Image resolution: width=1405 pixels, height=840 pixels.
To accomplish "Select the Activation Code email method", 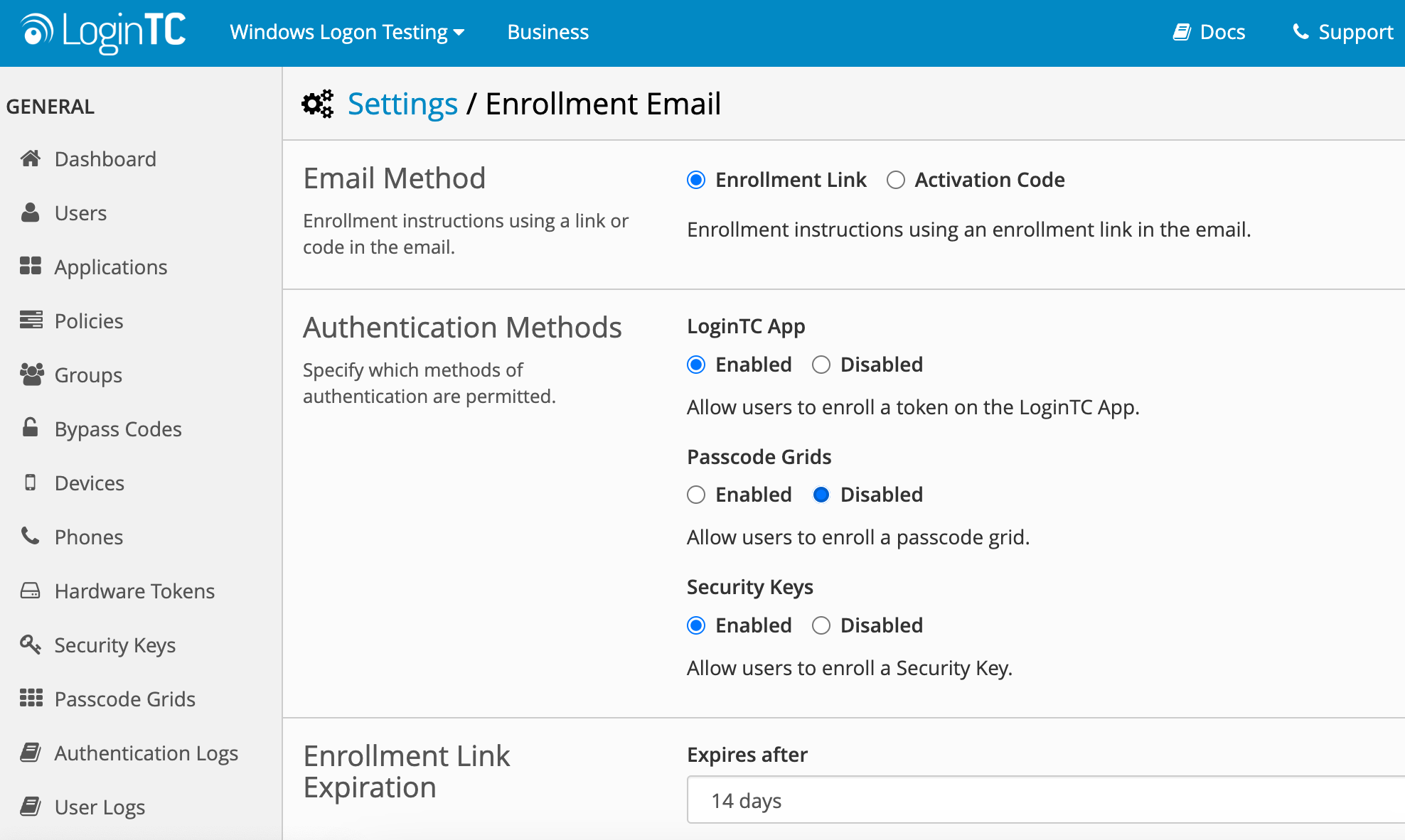I will pyautogui.click(x=896, y=180).
